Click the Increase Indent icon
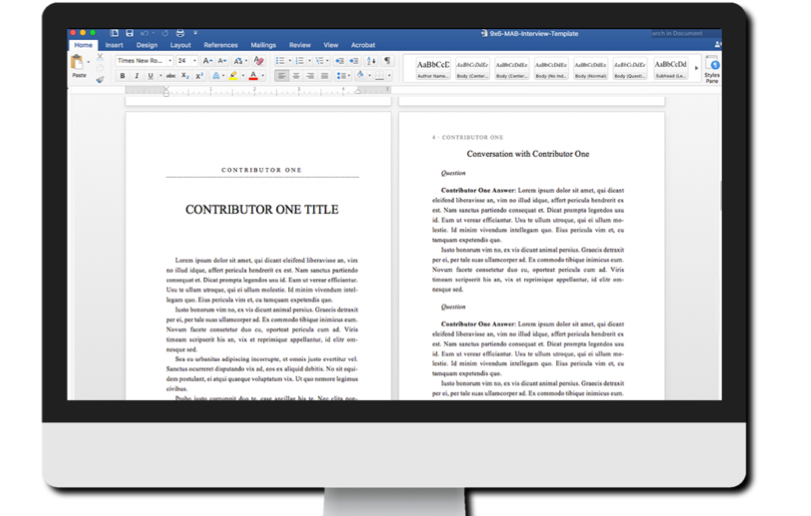The image size is (811, 516). 354,60
